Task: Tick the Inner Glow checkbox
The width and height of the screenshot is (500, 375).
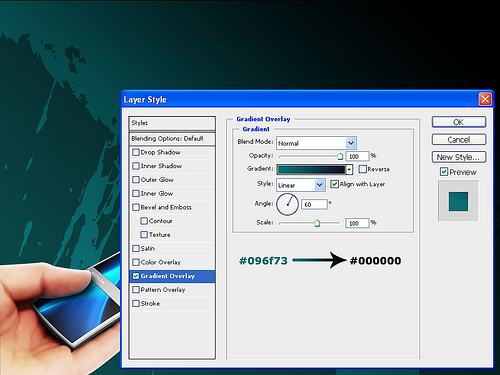Action: [x=136, y=193]
